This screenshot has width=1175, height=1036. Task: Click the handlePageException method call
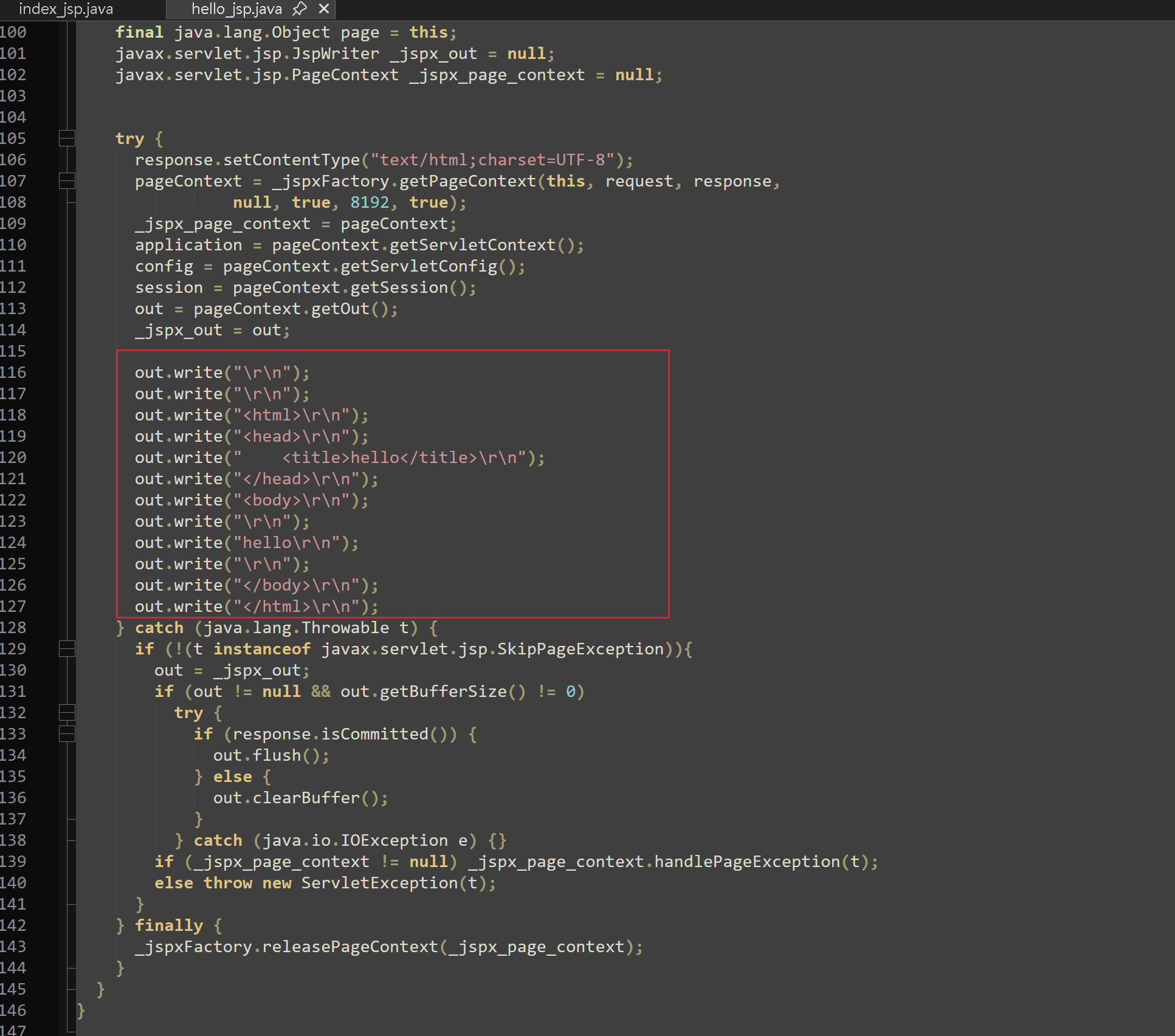(x=747, y=862)
